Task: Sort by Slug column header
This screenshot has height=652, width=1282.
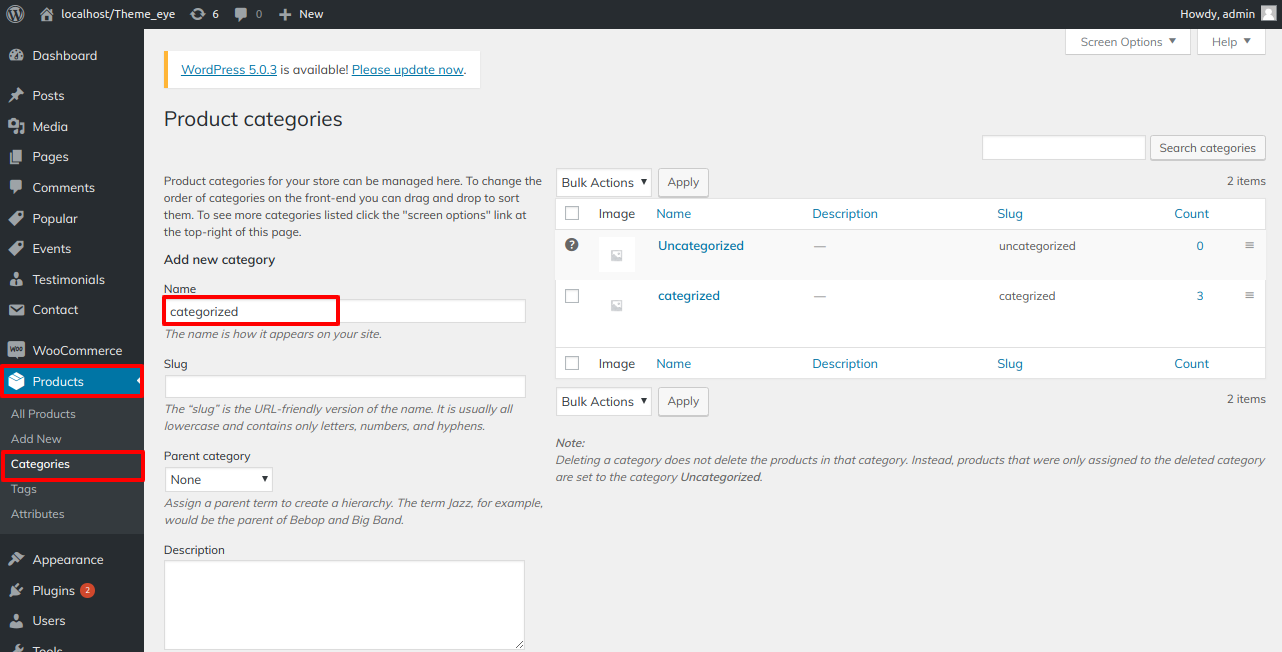Action: 1010,214
